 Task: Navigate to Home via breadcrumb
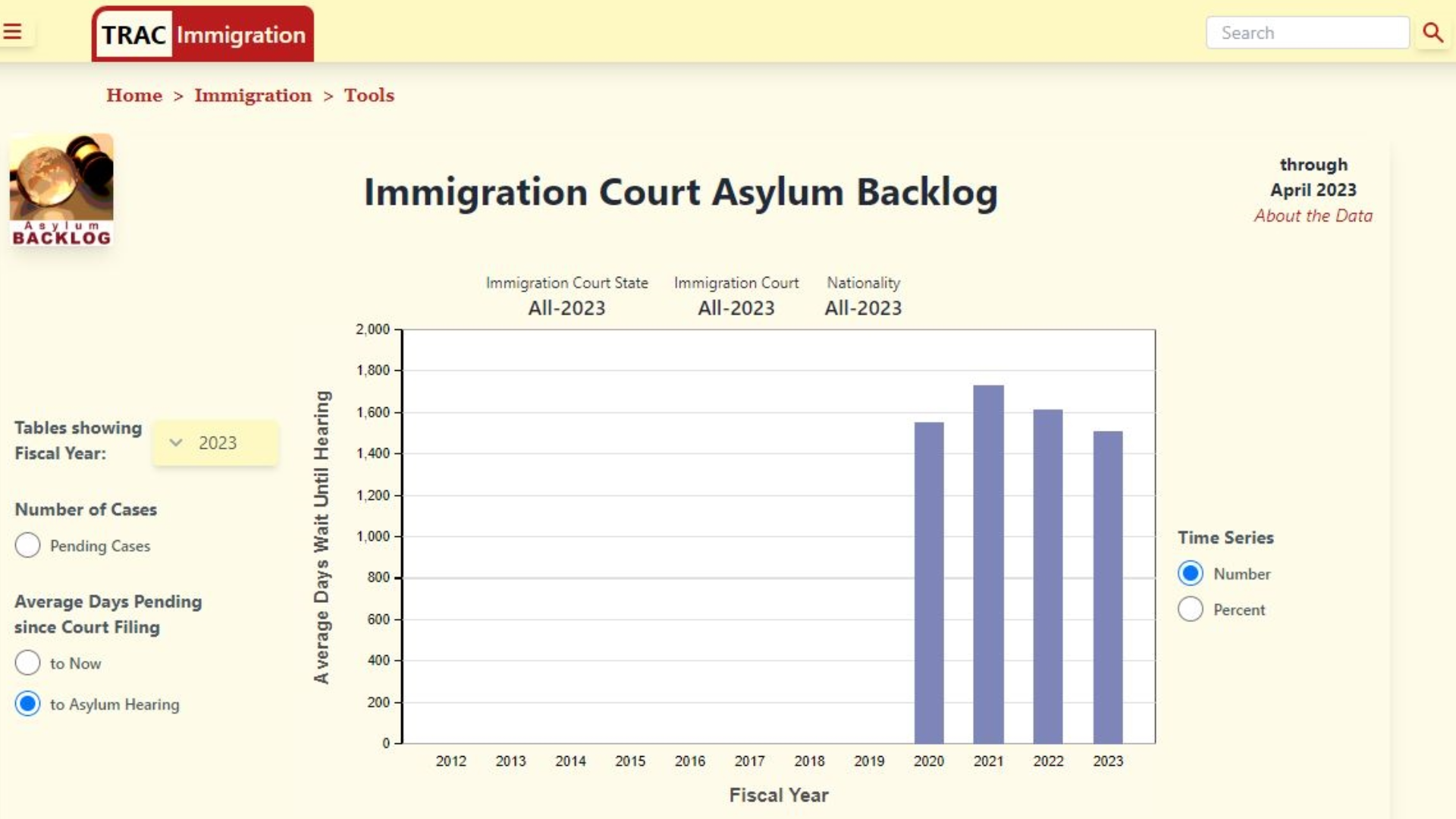pyautogui.click(x=135, y=96)
